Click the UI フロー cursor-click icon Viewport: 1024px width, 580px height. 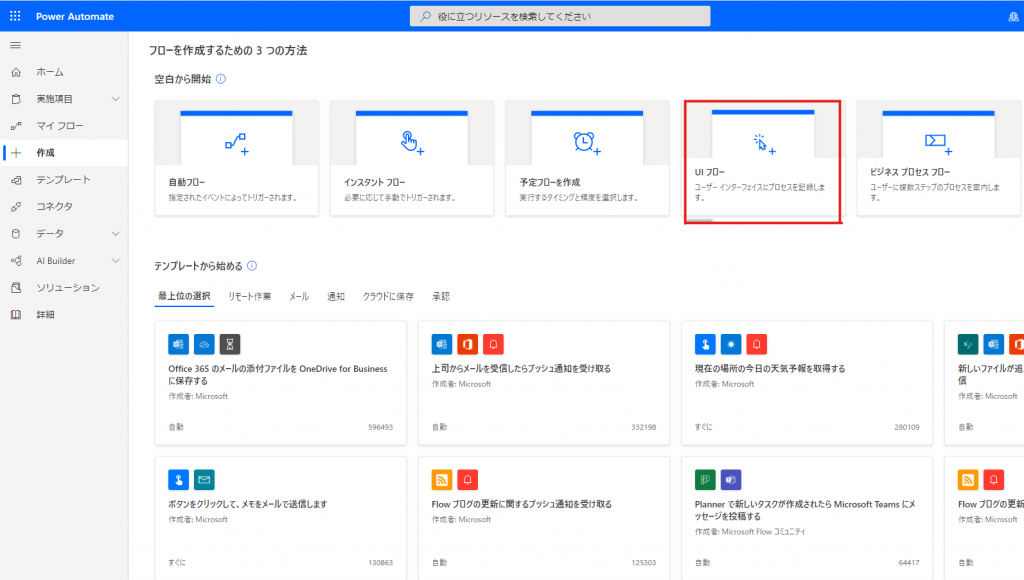pyautogui.click(x=763, y=144)
